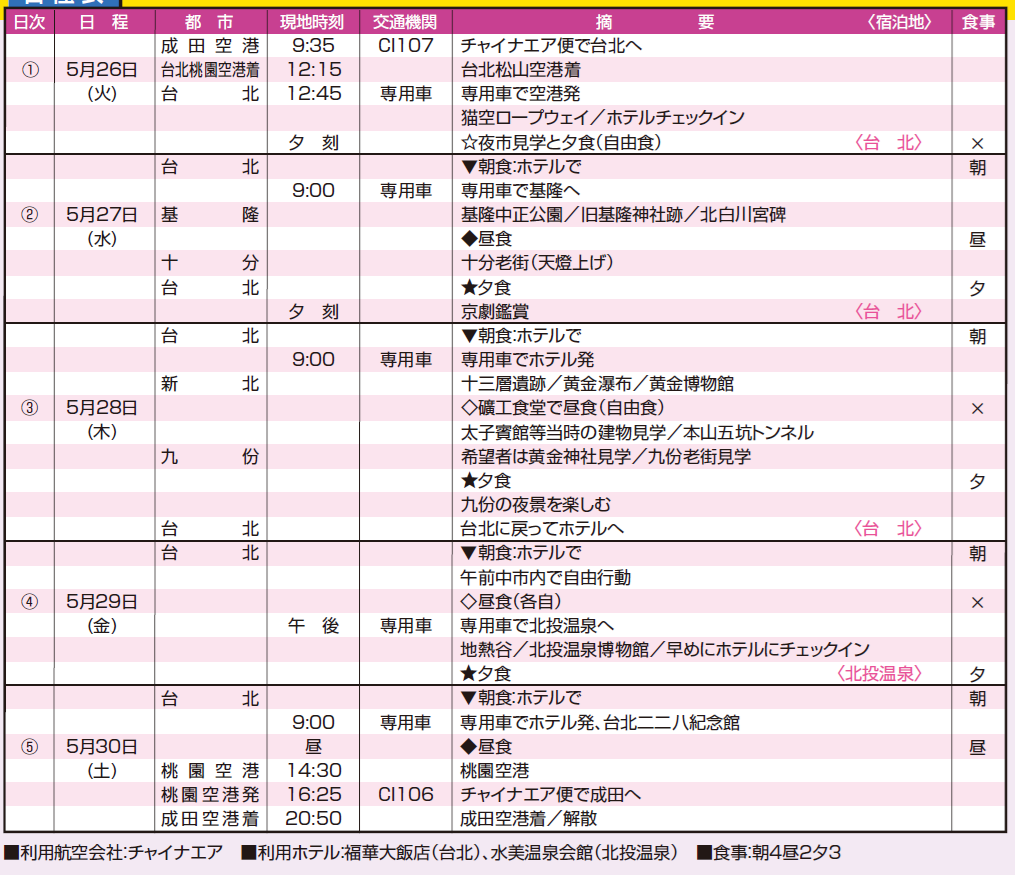Click the 20:50 arrival time

coord(314,819)
